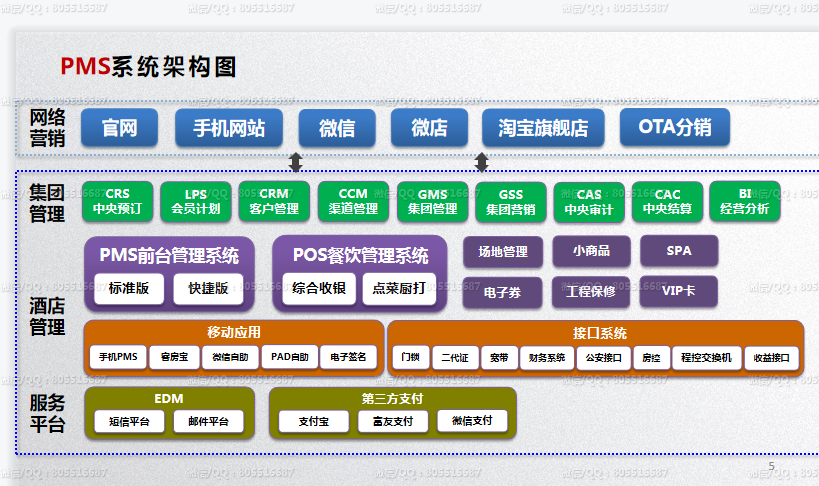Choose the 快捷版 option box

[x=208, y=288]
